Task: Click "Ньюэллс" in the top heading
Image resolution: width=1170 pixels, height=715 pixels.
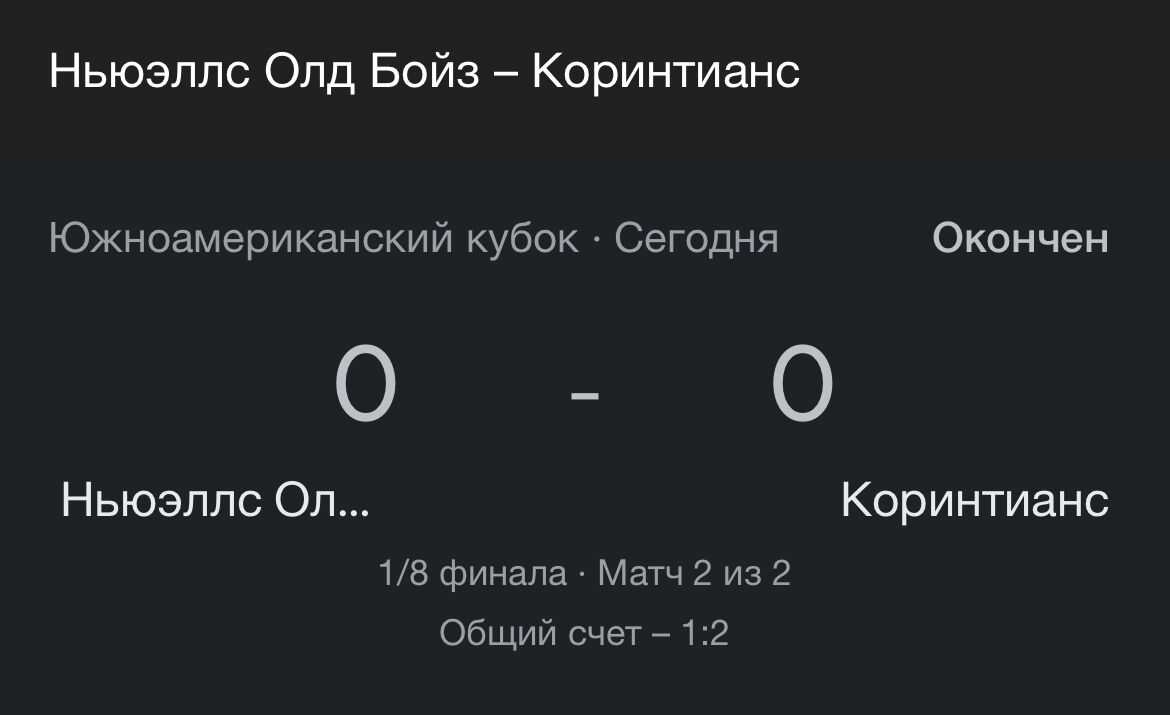Action: (149, 72)
